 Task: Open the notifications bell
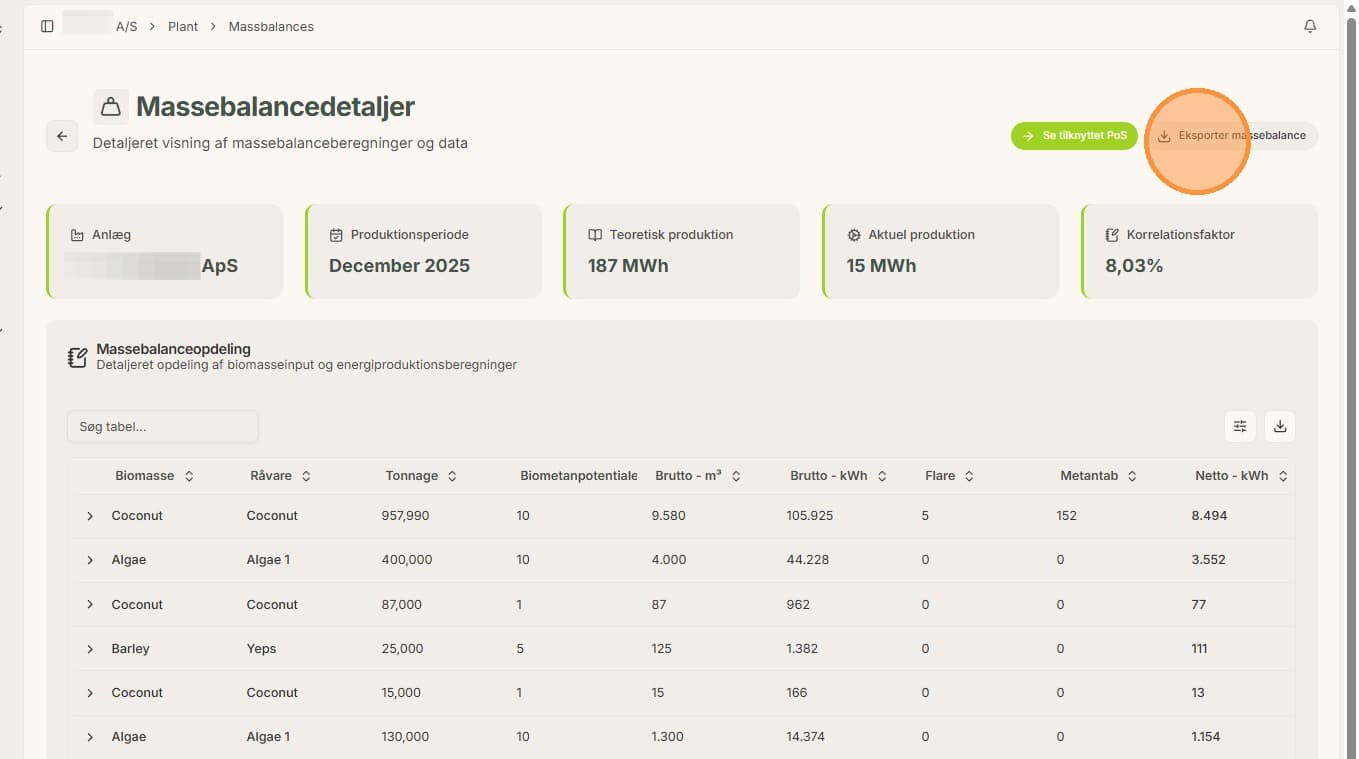point(1310,26)
